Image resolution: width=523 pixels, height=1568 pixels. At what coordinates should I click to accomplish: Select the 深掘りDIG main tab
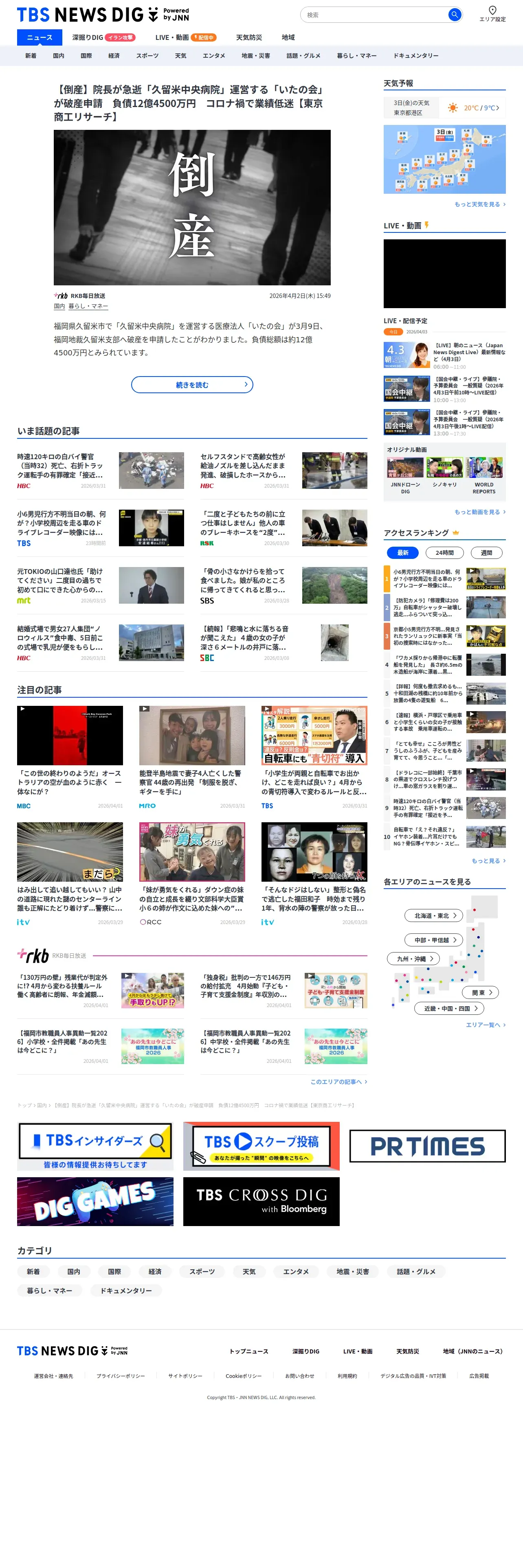[x=103, y=37]
